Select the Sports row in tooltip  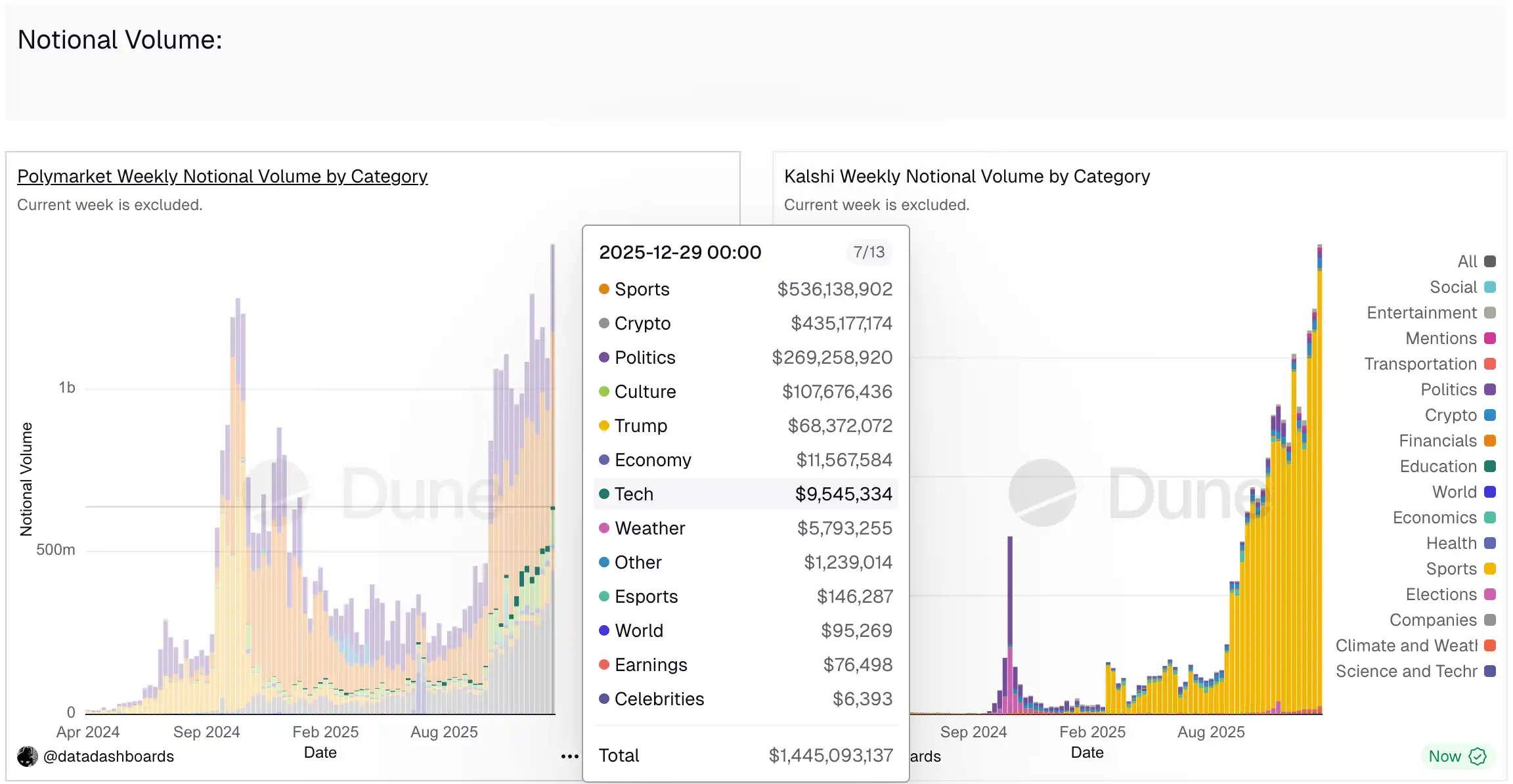[x=745, y=289]
